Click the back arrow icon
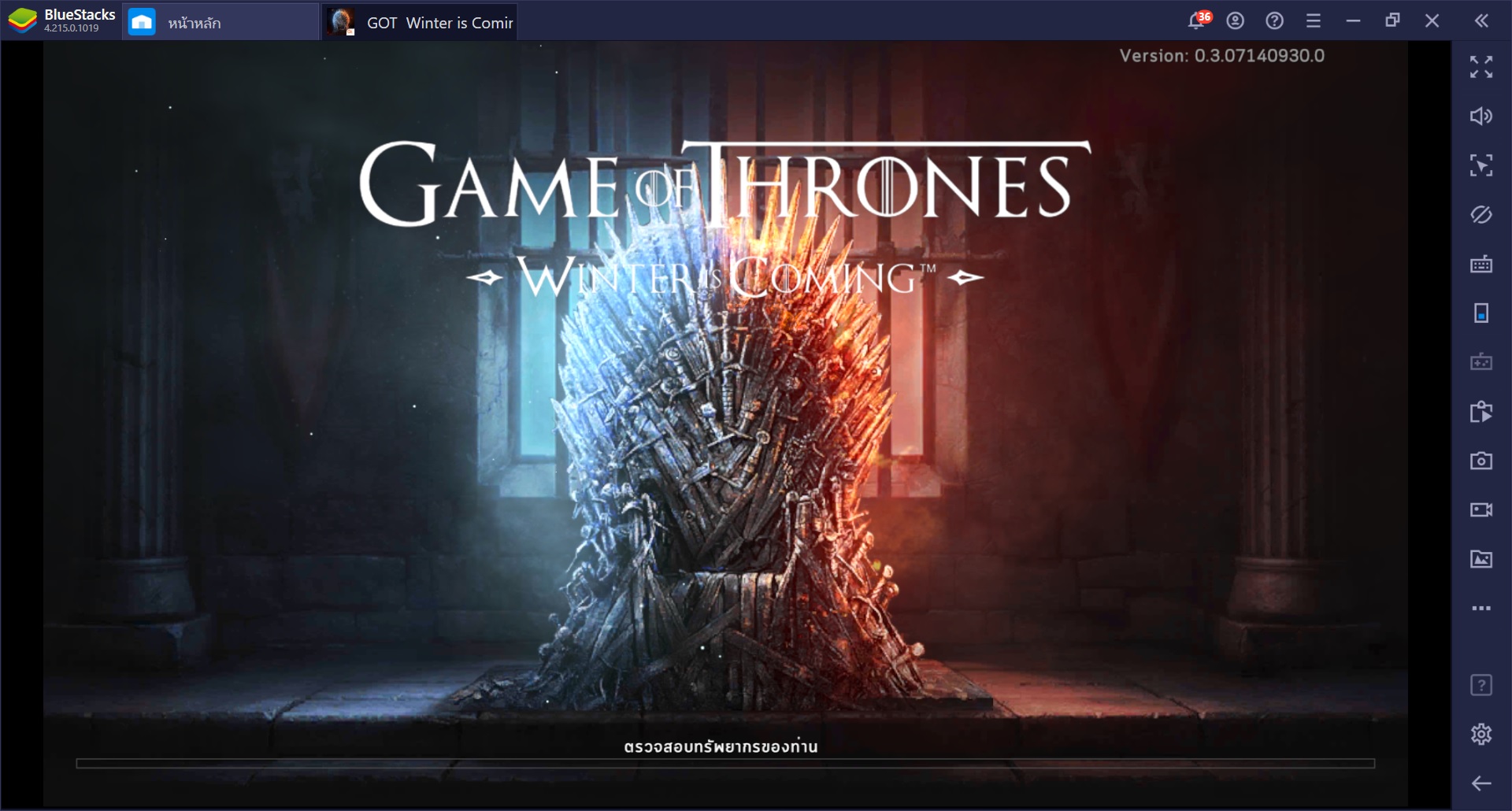This screenshot has width=1512, height=811. coord(1481,783)
